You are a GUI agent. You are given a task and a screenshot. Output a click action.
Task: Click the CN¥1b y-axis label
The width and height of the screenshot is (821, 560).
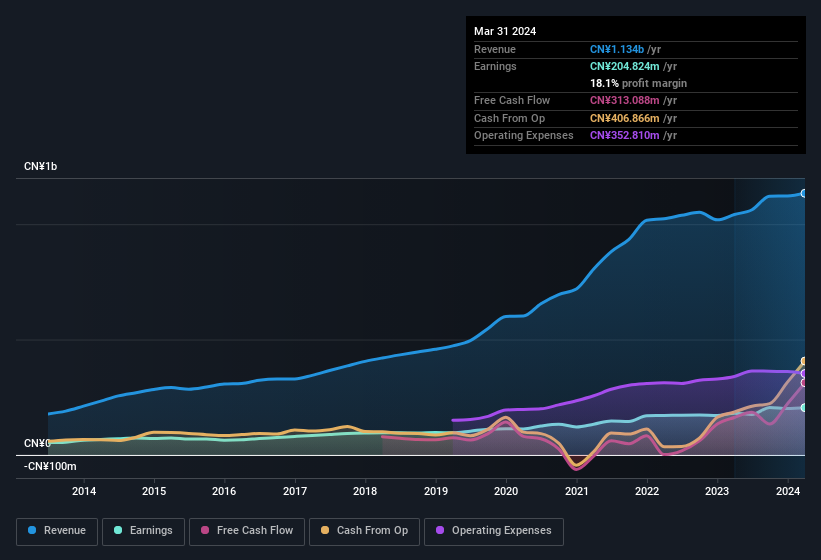pyautogui.click(x=40, y=166)
